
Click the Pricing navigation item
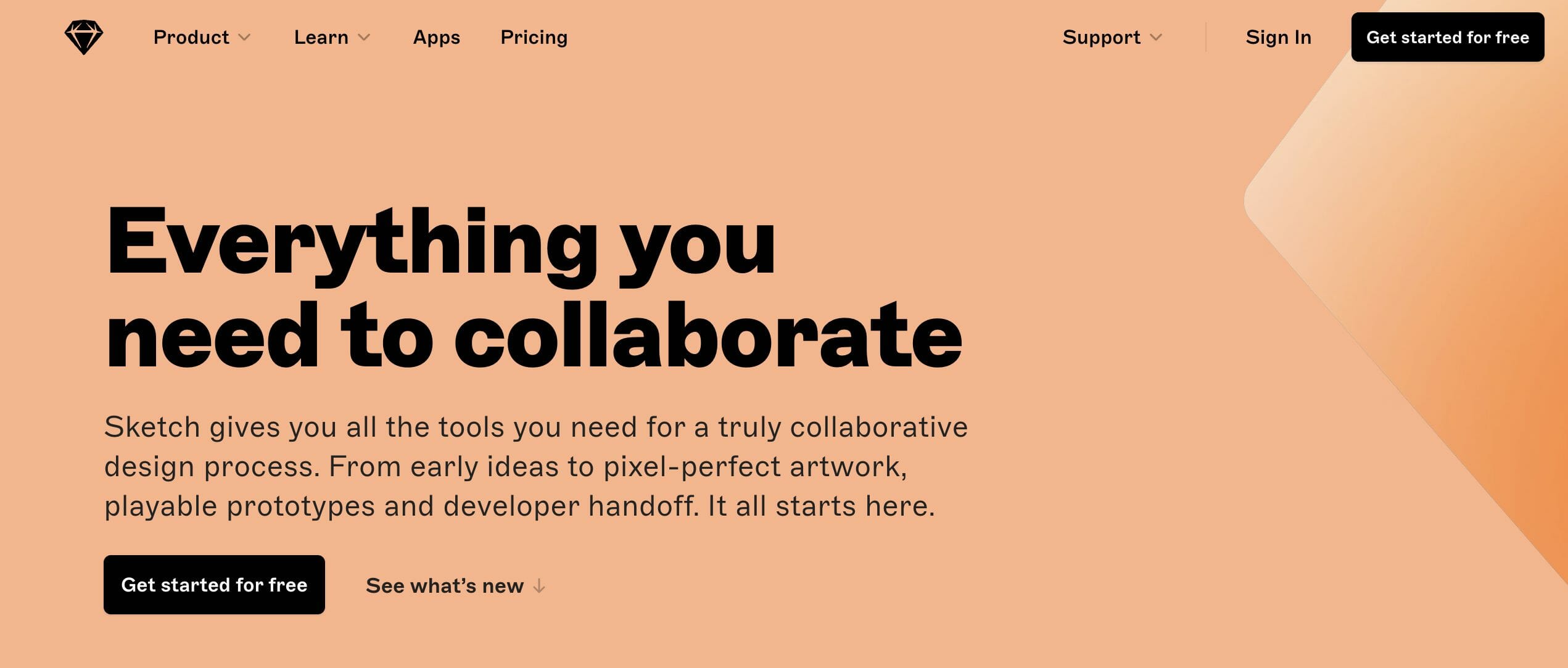coord(535,36)
